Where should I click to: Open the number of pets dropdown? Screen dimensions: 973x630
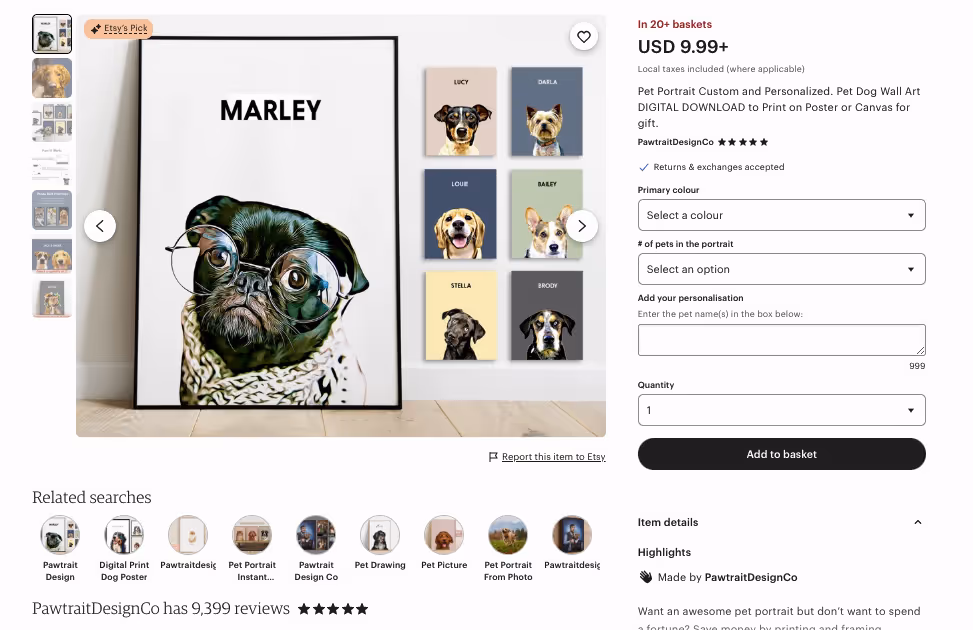click(781, 269)
